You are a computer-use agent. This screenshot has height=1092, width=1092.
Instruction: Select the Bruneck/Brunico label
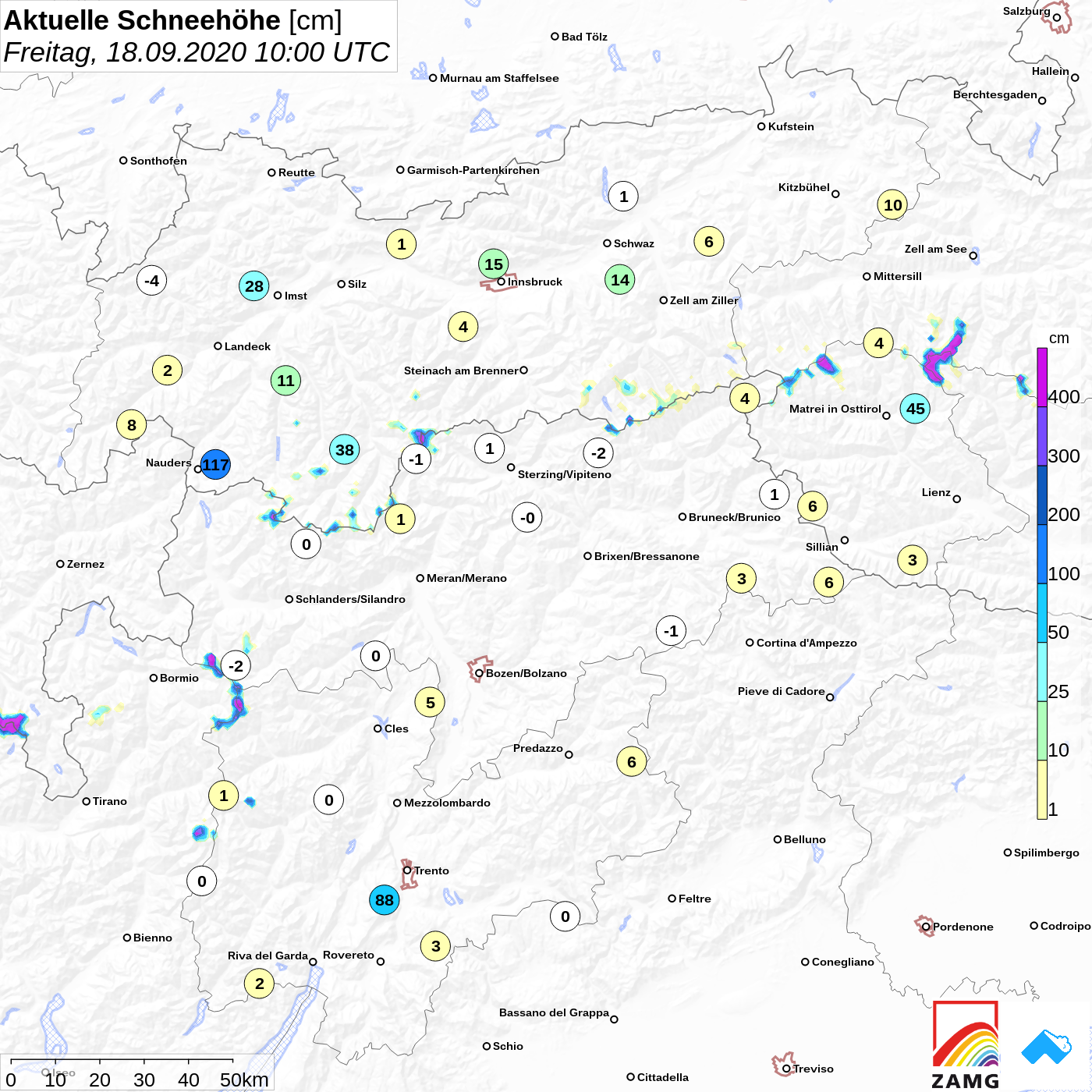[x=735, y=517]
